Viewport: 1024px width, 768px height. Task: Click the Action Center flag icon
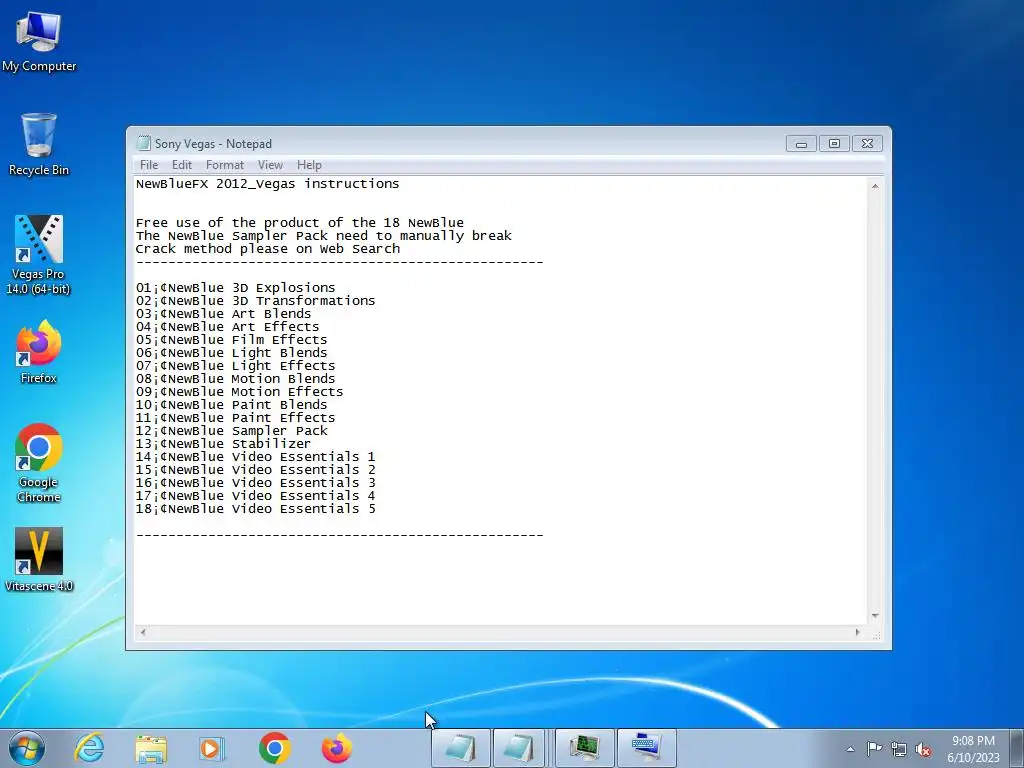874,749
